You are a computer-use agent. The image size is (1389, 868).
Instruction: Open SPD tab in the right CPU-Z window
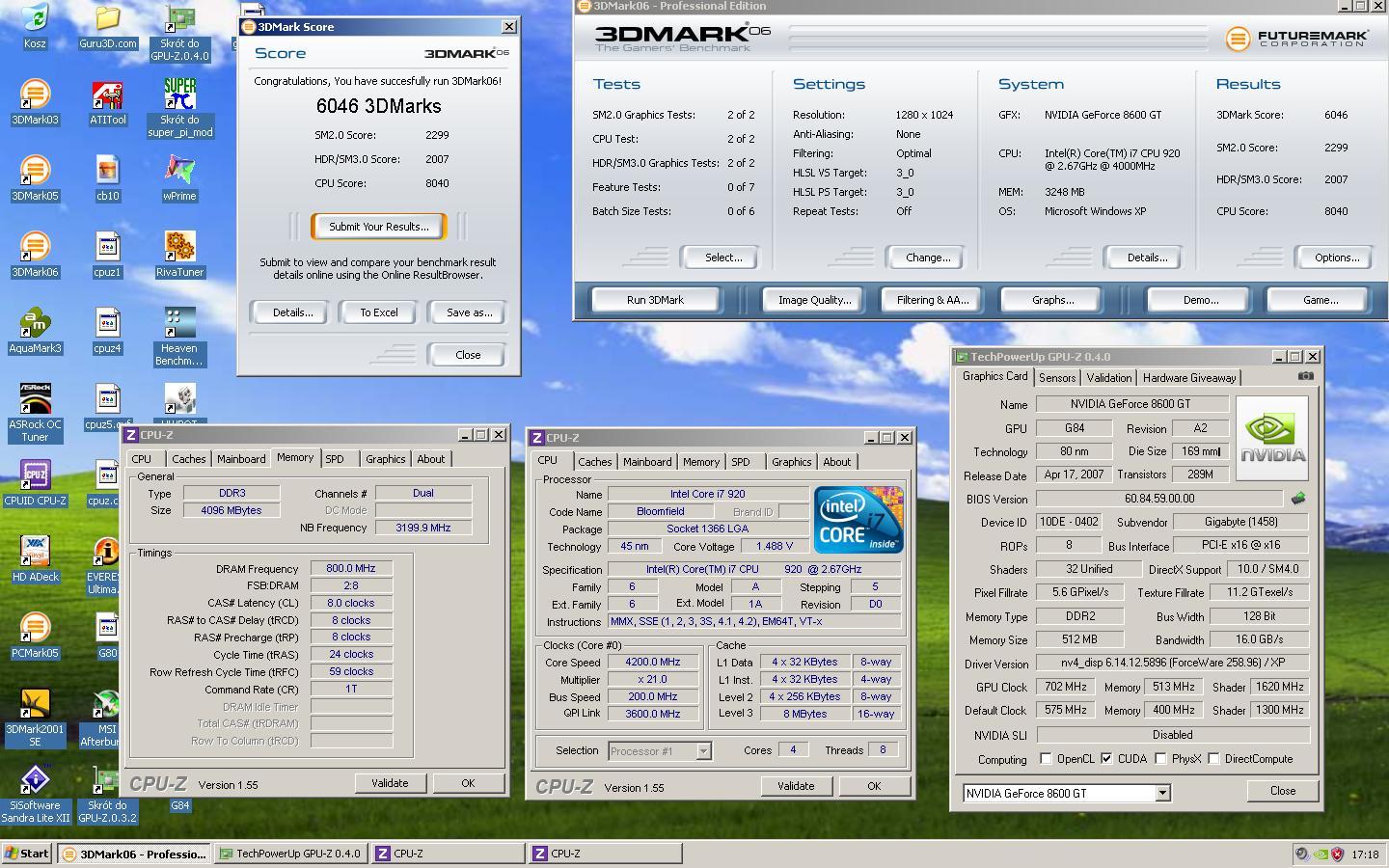click(x=741, y=462)
